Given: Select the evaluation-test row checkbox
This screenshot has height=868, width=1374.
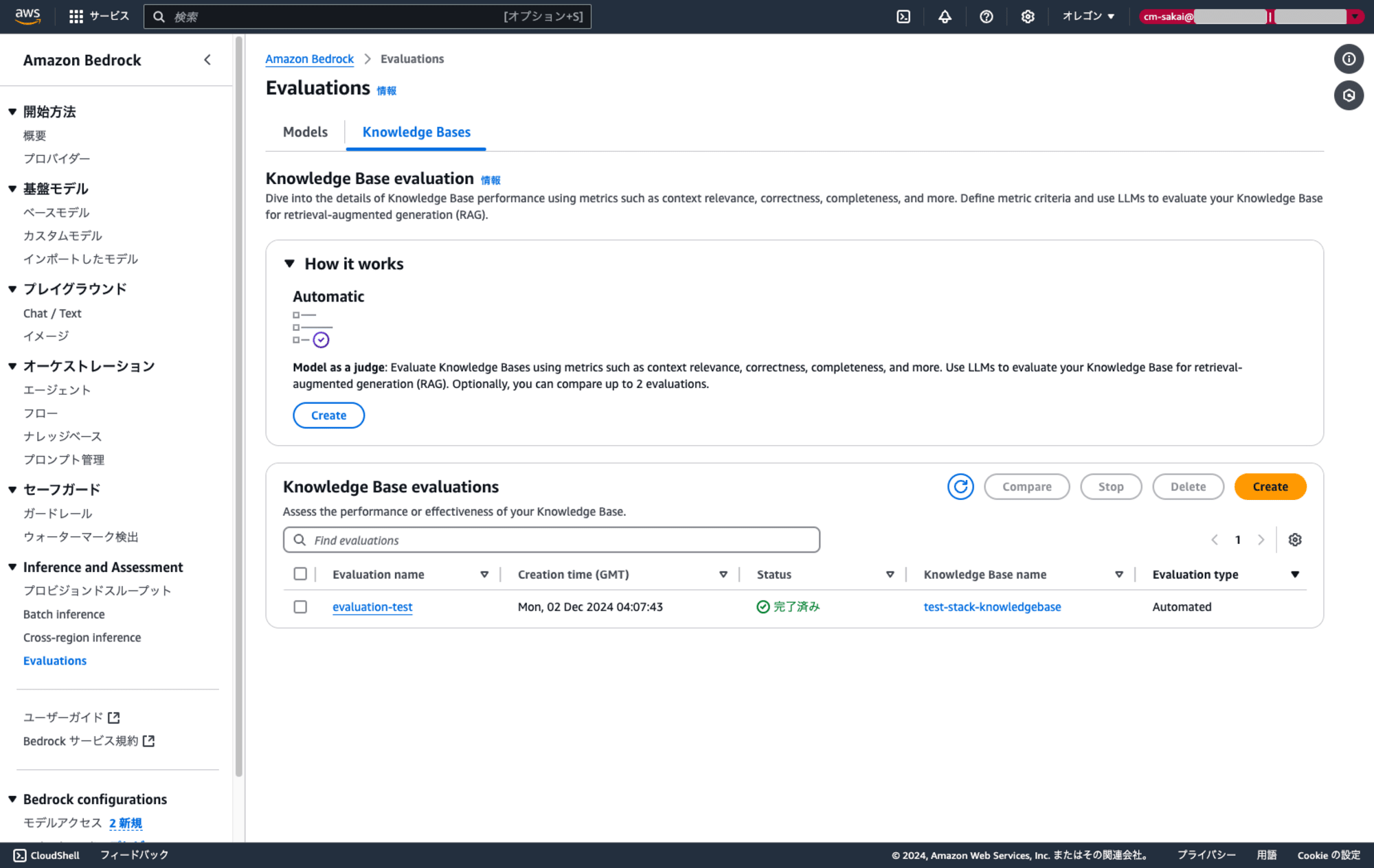Looking at the screenshot, I should tap(300, 607).
